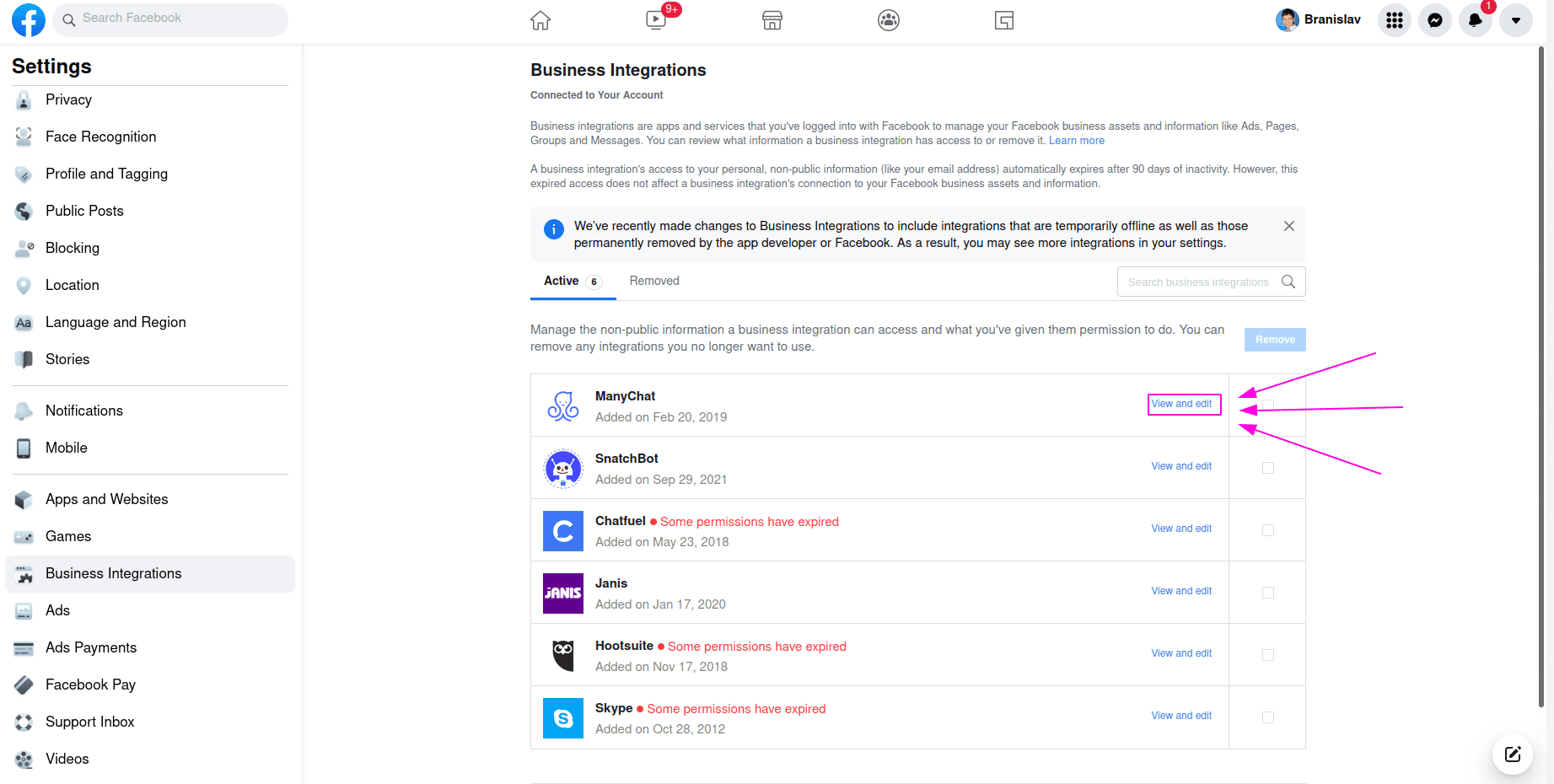The height and width of the screenshot is (784, 1554).
Task: Switch to the Active tab
Action: pyautogui.click(x=573, y=282)
